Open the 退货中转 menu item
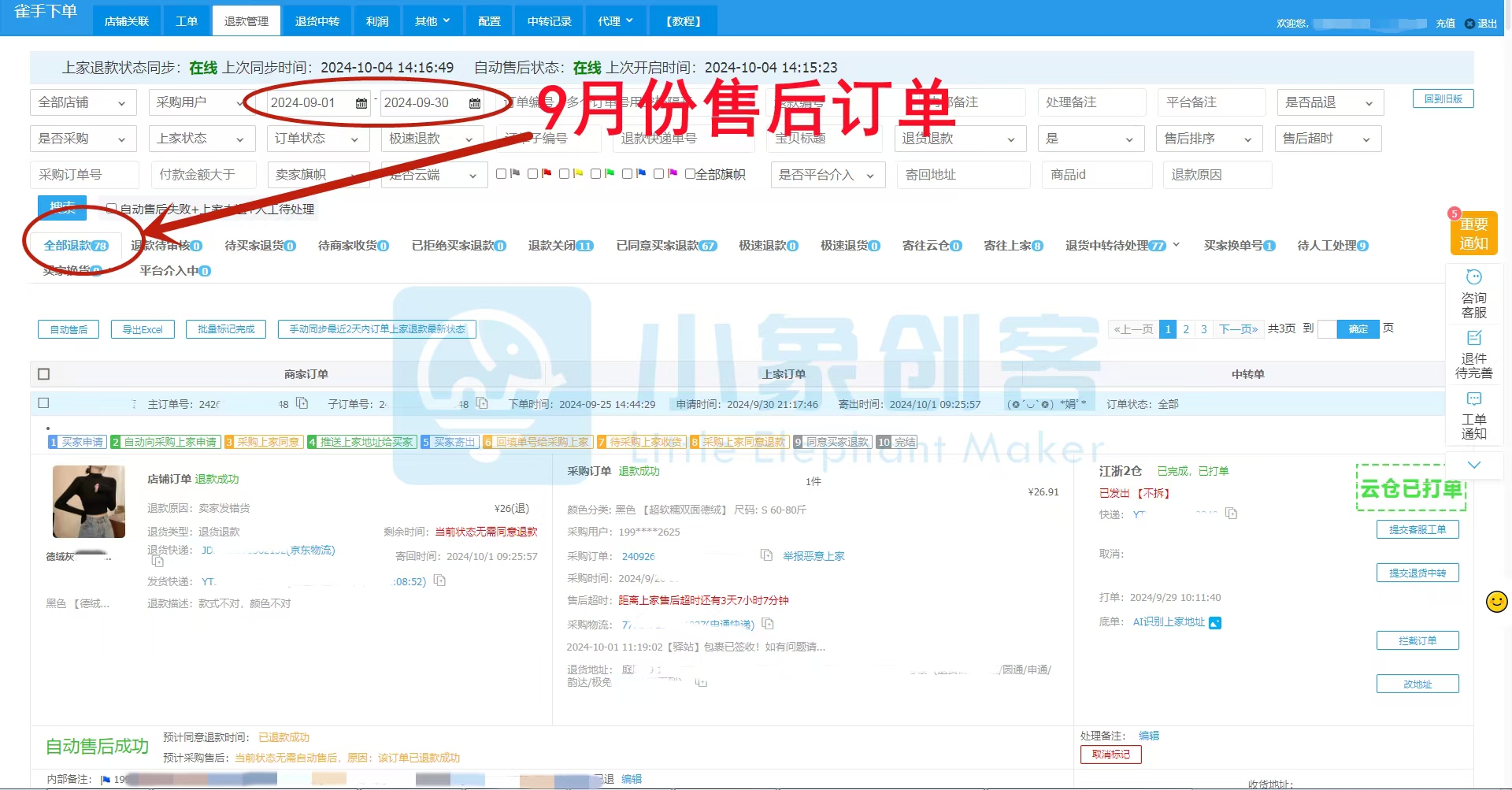 point(317,21)
